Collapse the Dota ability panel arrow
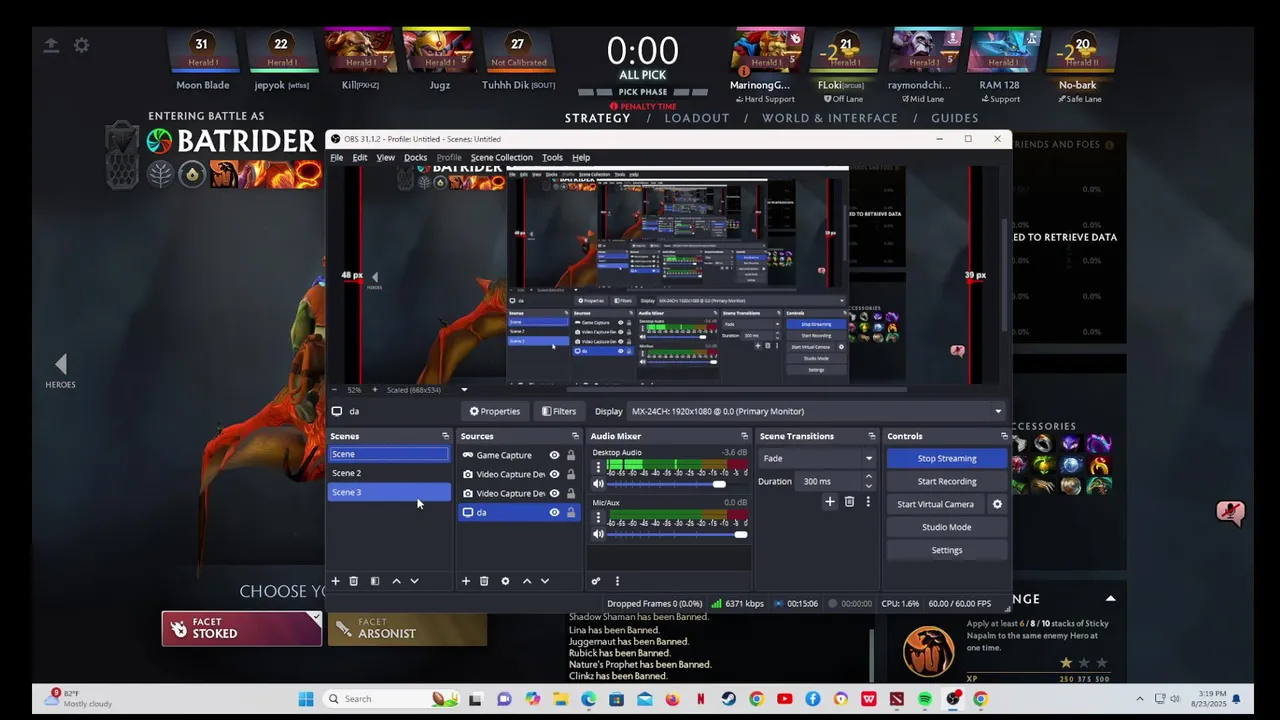This screenshot has width=1280, height=720. coord(1110,598)
